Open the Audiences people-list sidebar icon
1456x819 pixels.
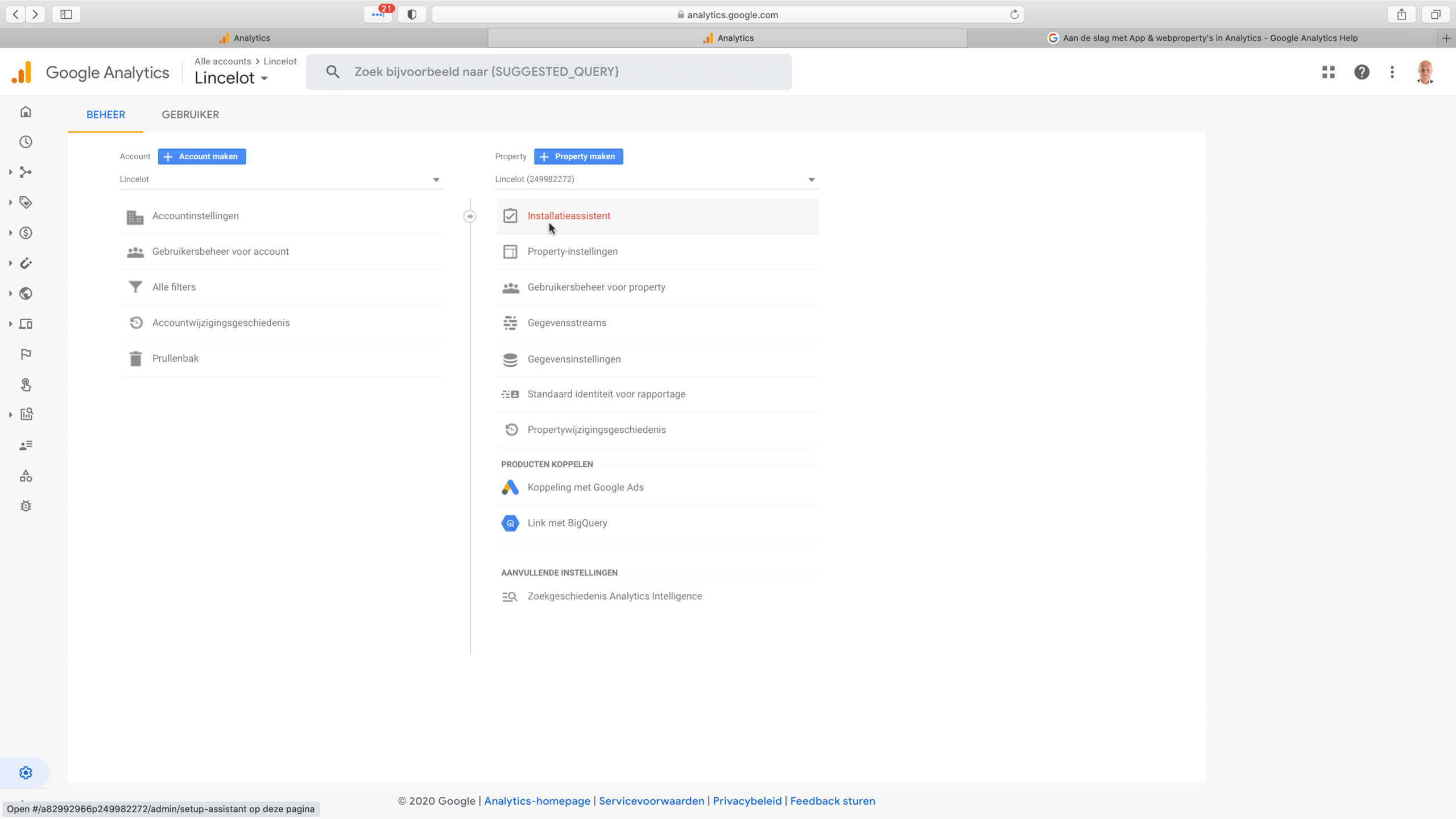coord(26,445)
